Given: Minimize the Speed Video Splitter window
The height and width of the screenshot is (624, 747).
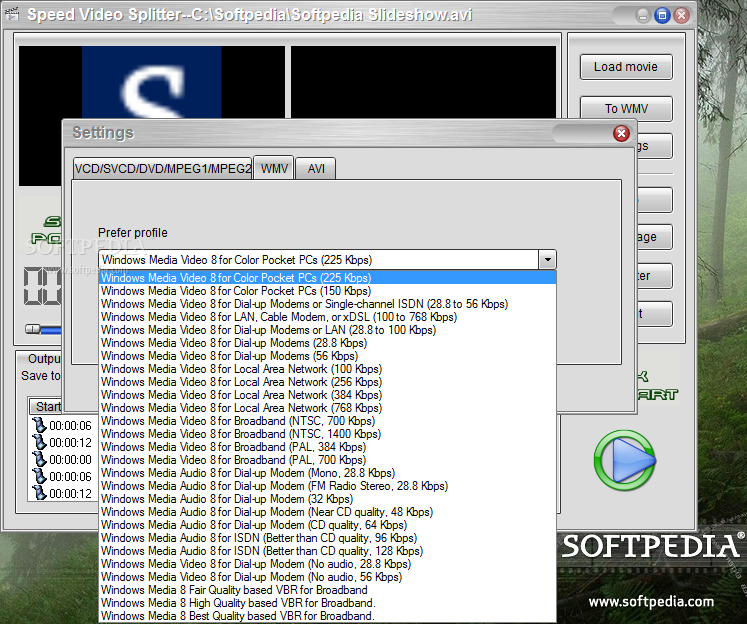Looking at the screenshot, I should click(643, 15).
